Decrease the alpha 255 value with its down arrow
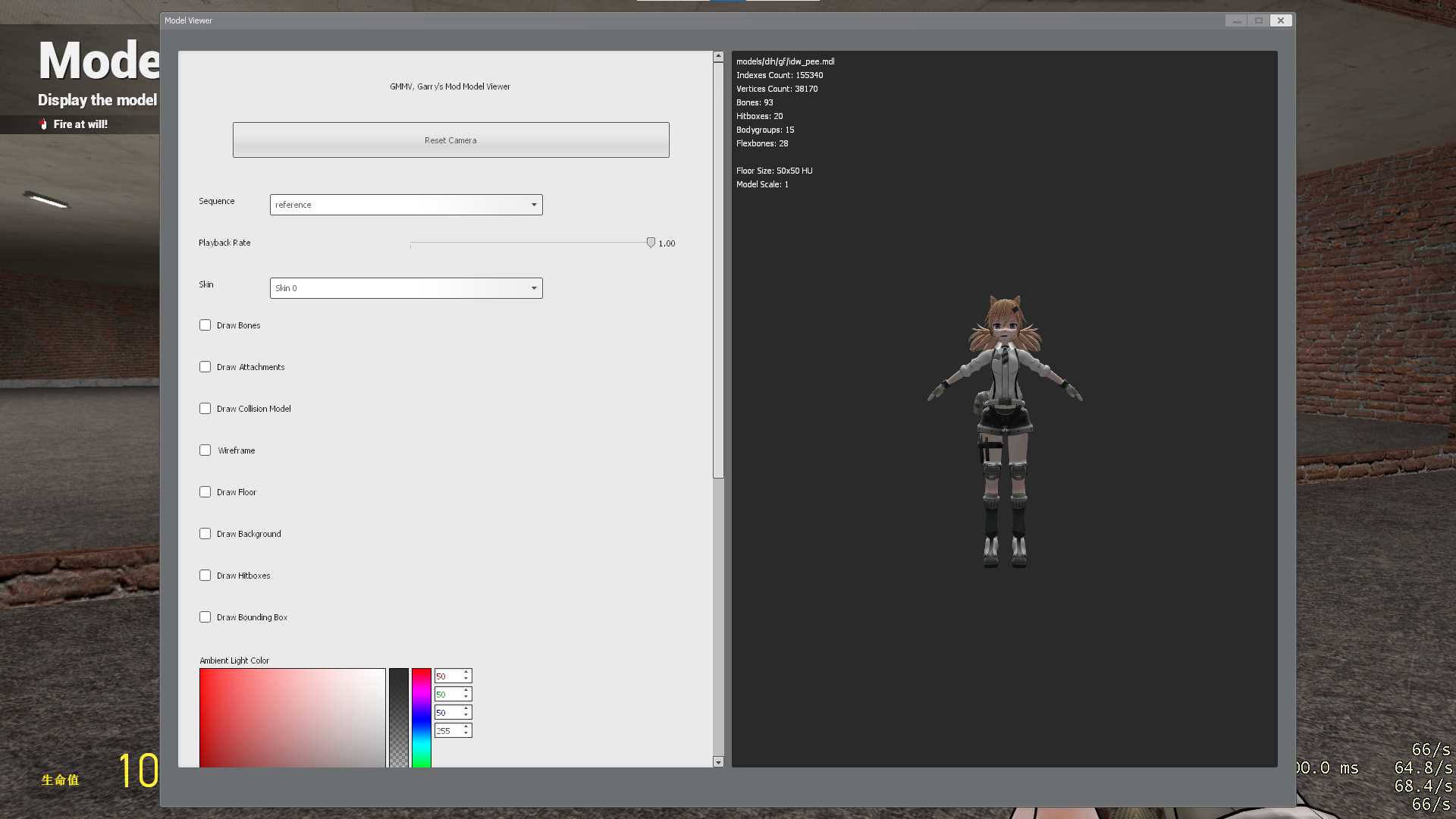The height and width of the screenshot is (819, 1456). [466, 733]
